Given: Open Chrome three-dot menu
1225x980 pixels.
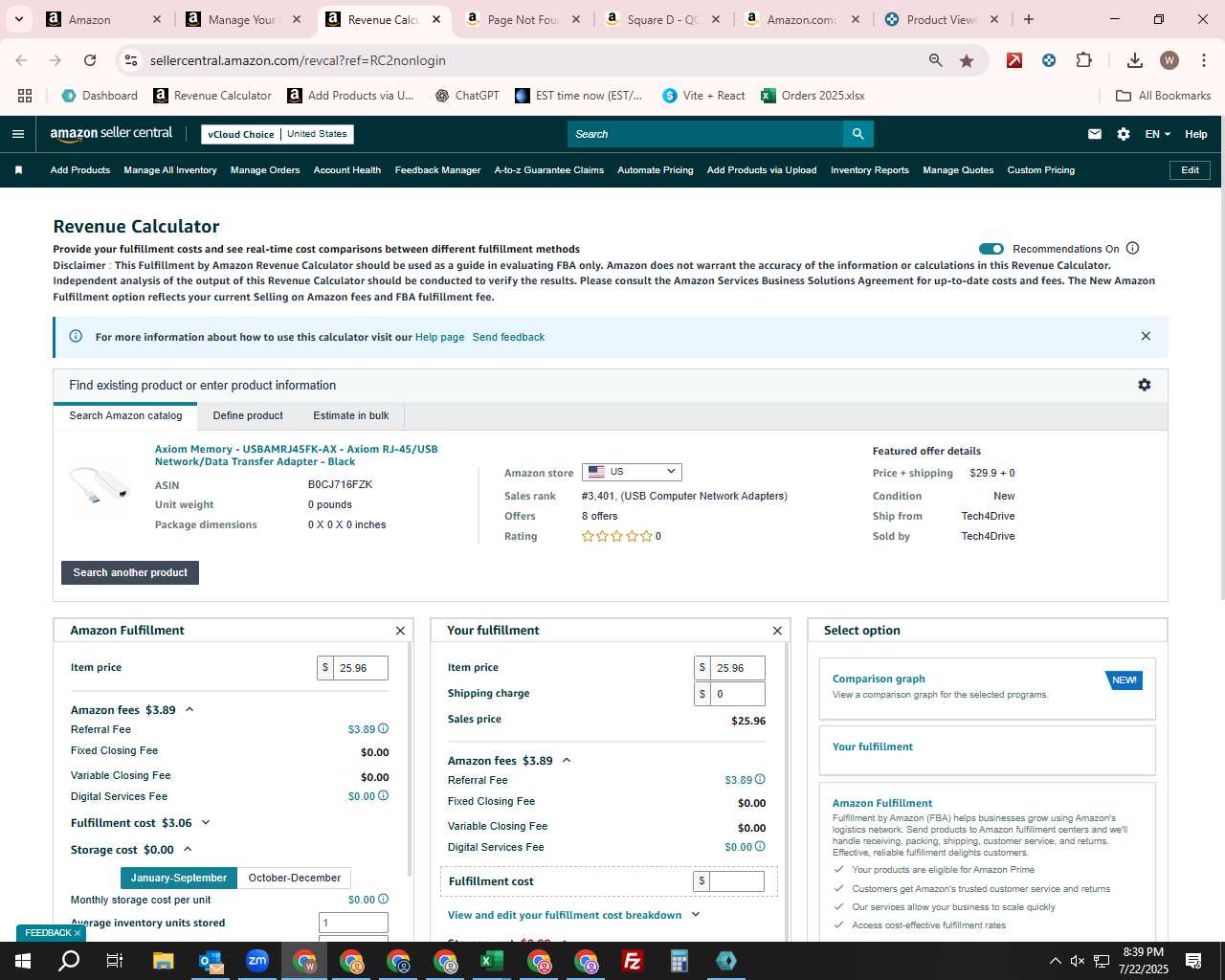Looking at the screenshot, I should [x=1203, y=60].
